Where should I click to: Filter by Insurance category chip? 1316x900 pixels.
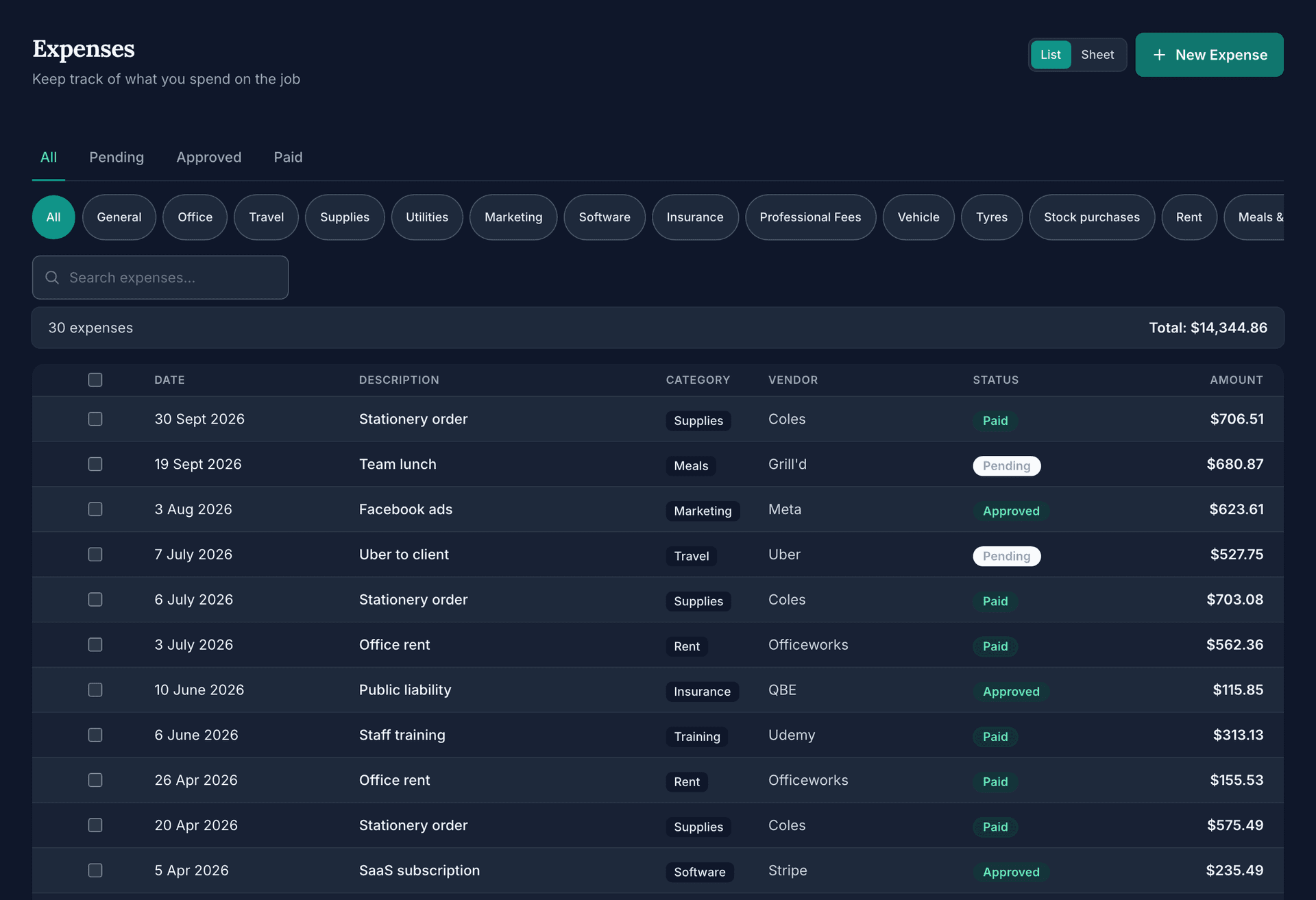[x=695, y=217]
